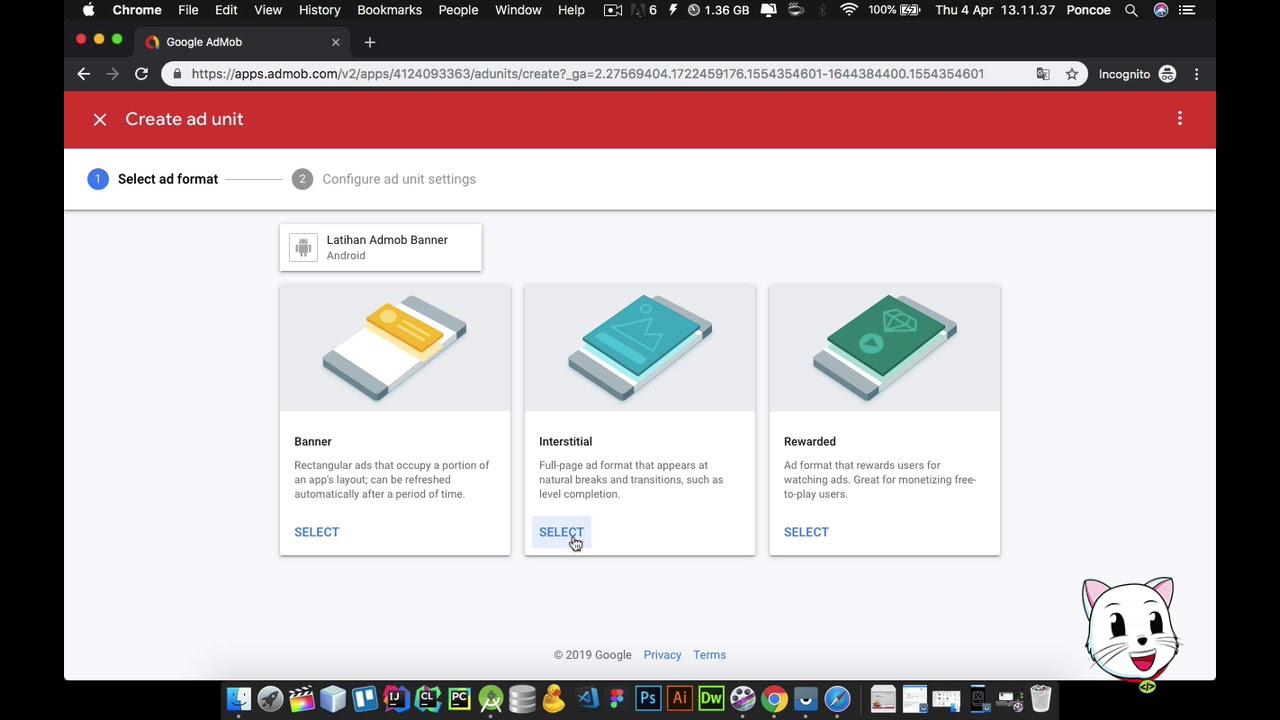
Task: Open Illustrator from the Dock
Action: click(680, 698)
